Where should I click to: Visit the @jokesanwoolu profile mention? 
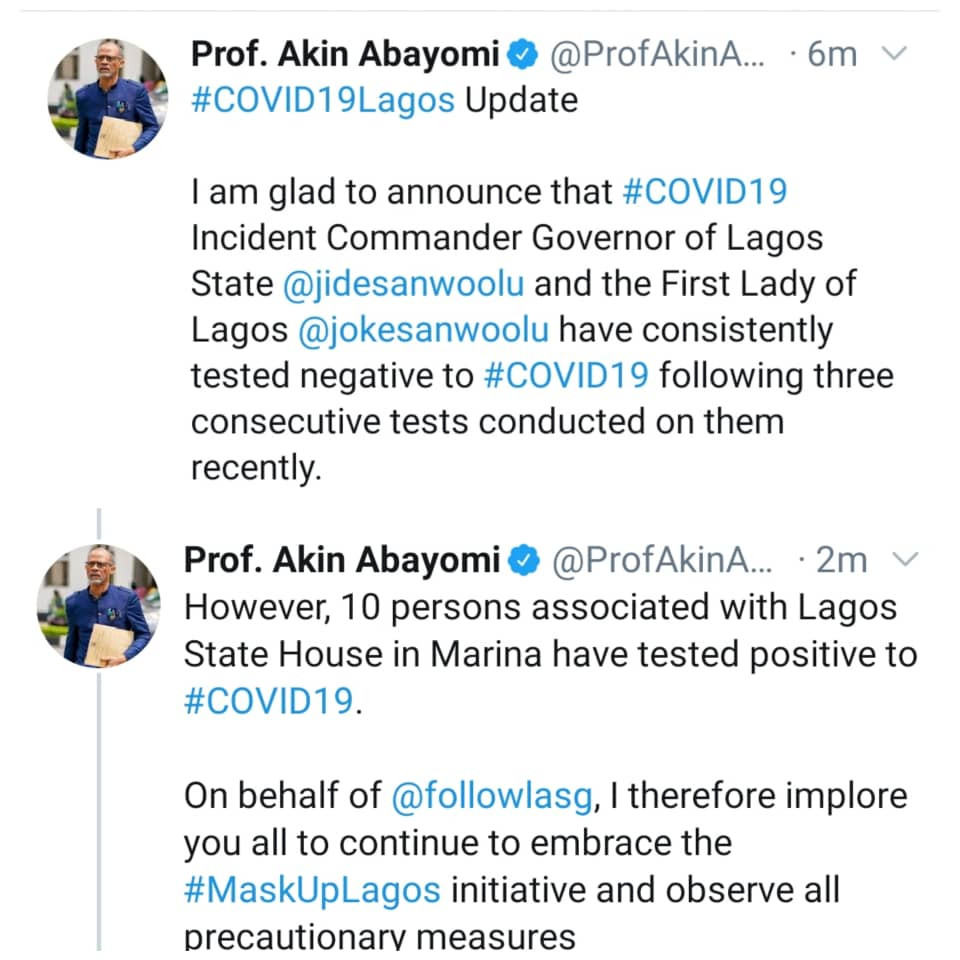coord(424,331)
